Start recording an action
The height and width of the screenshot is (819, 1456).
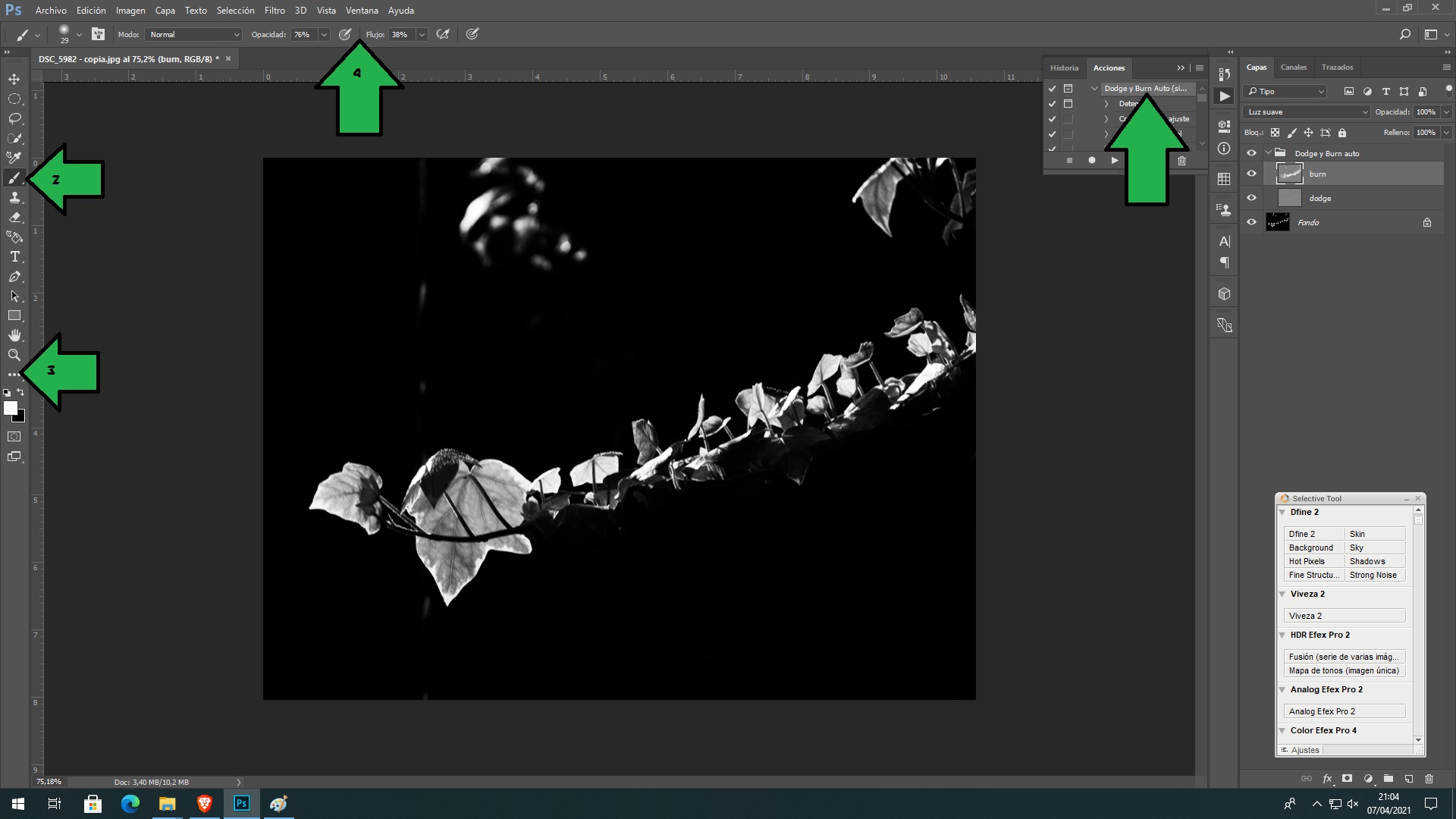(x=1092, y=161)
